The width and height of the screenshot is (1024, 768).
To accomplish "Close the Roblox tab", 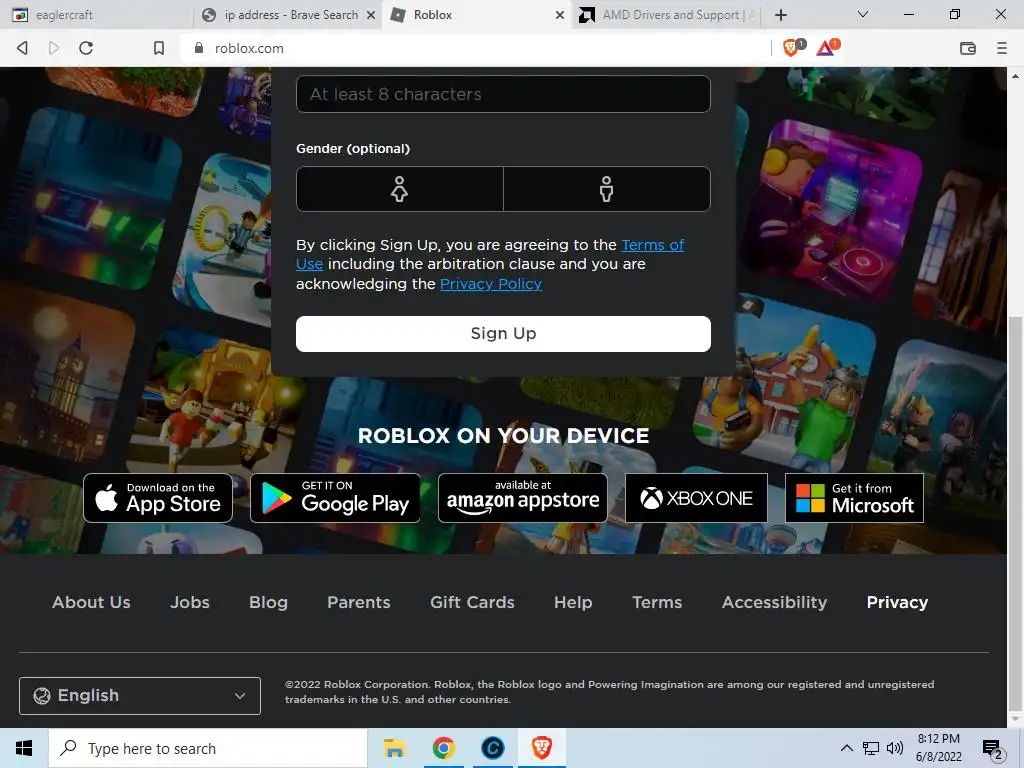I will pyautogui.click(x=560, y=14).
